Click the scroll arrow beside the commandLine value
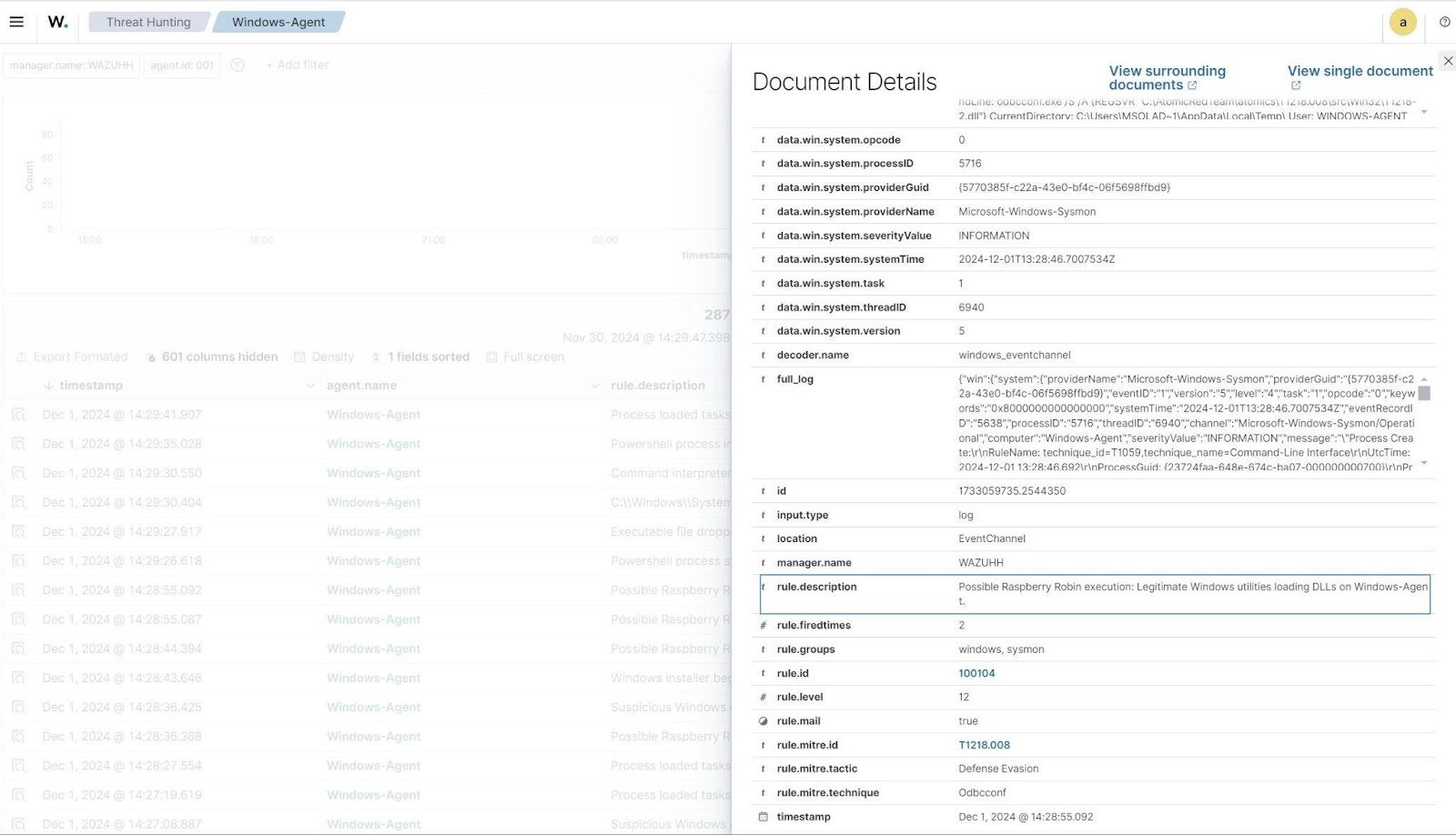The height and width of the screenshot is (835, 1456). click(x=1424, y=112)
